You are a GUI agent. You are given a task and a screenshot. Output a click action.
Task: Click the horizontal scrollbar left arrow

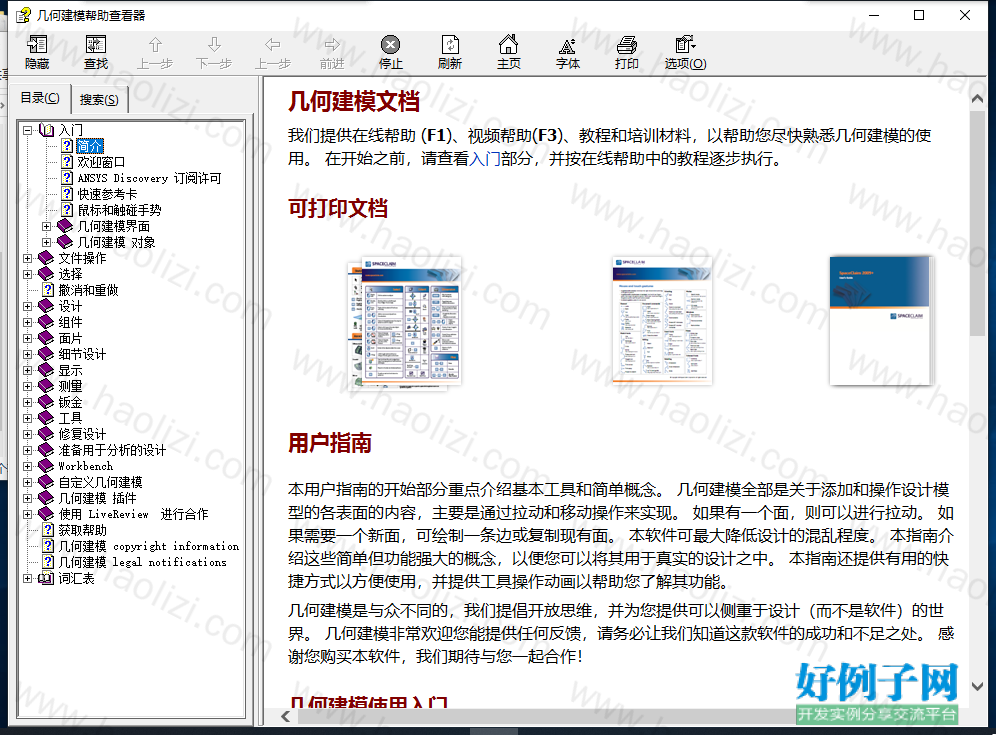pos(286,717)
